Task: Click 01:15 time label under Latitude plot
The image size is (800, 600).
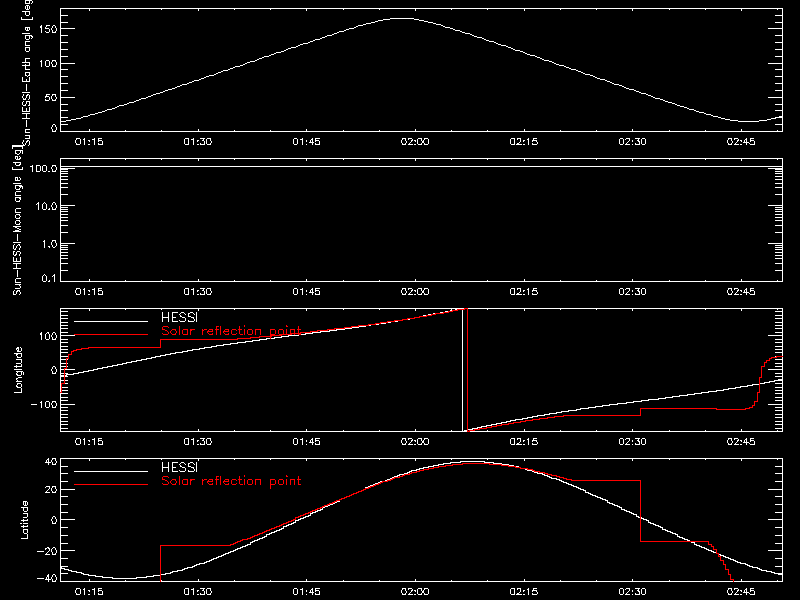Action: click(x=89, y=592)
